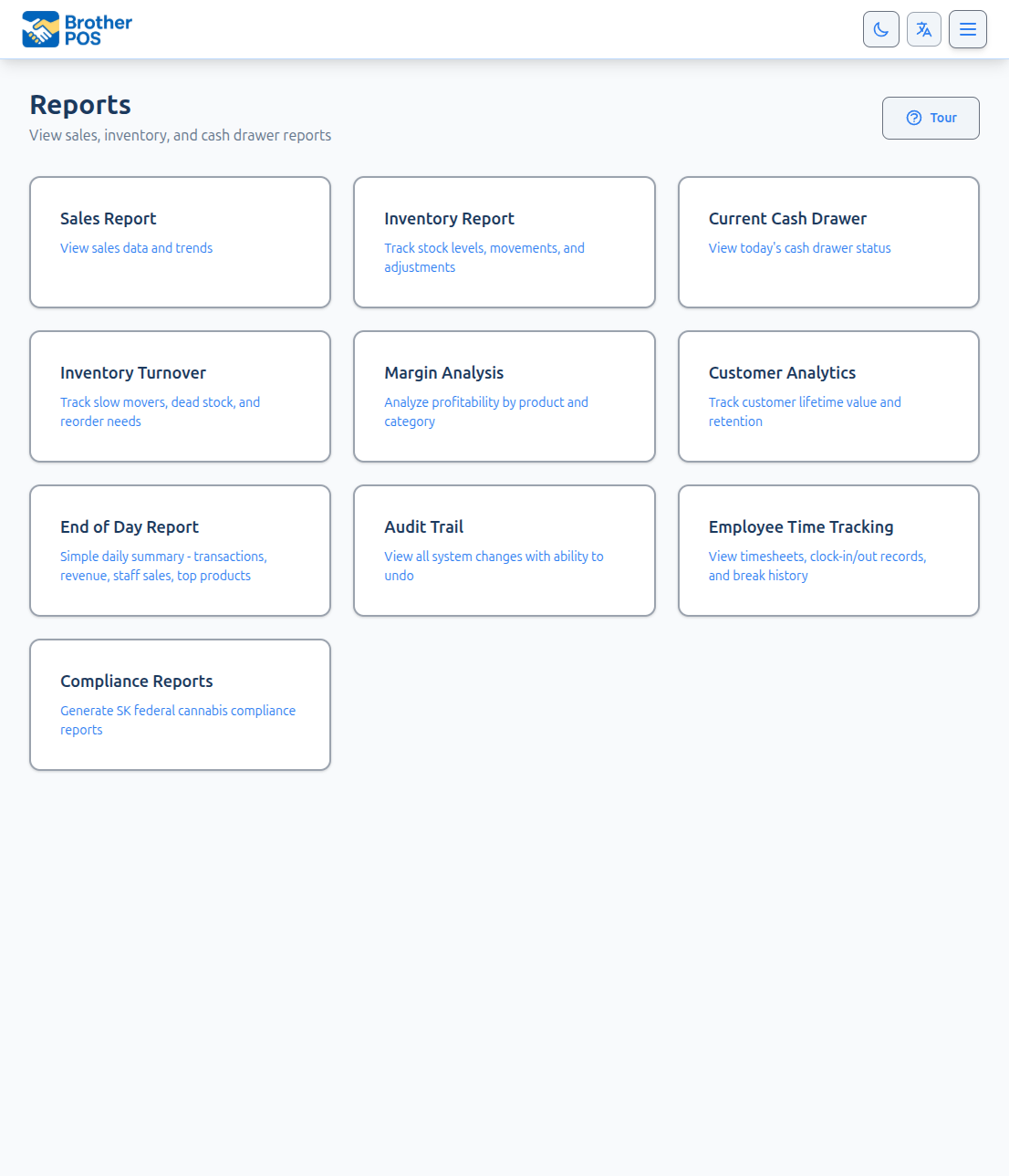Click the question mark icon in Tour button
This screenshot has width=1009, height=1176.
(x=913, y=118)
